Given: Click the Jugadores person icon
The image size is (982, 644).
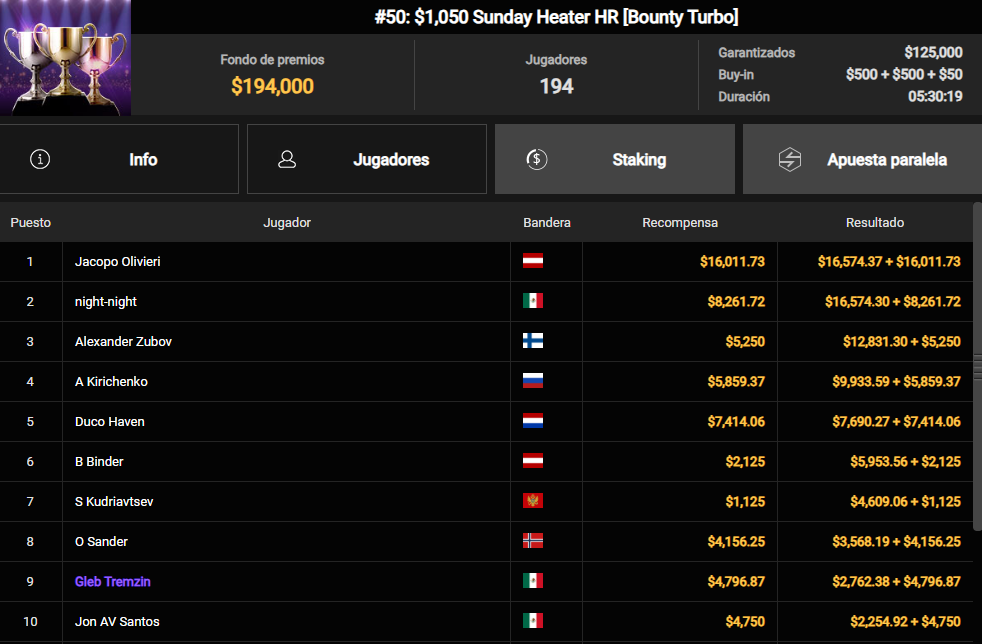Looking at the screenshot, I should pos(287,159).
